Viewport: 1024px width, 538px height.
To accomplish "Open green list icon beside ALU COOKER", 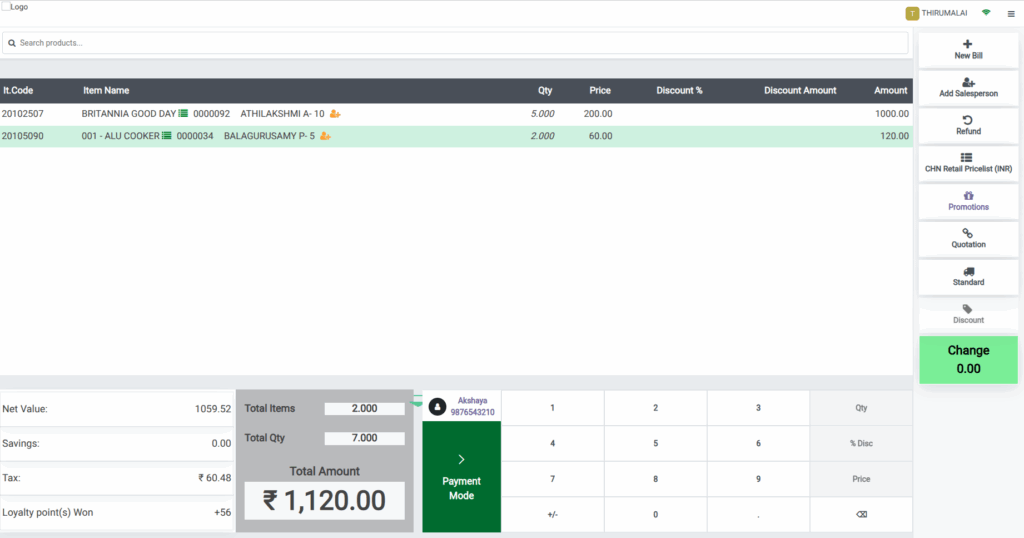I will (167, 136).
